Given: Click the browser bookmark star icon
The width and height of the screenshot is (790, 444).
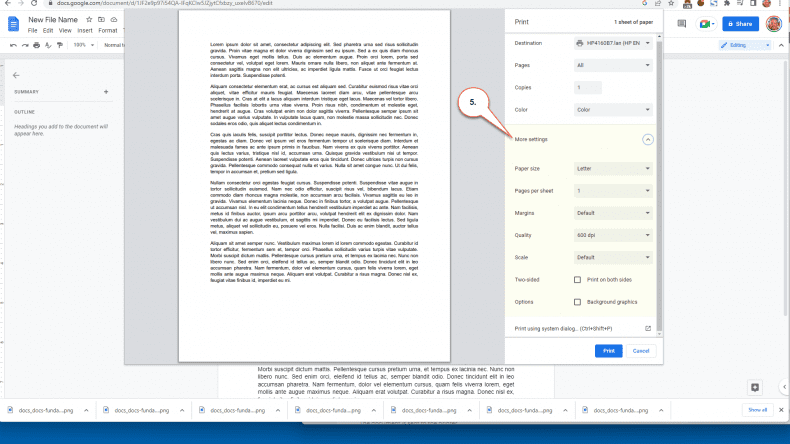Looking at the screenshot, I should coord(671,4).
